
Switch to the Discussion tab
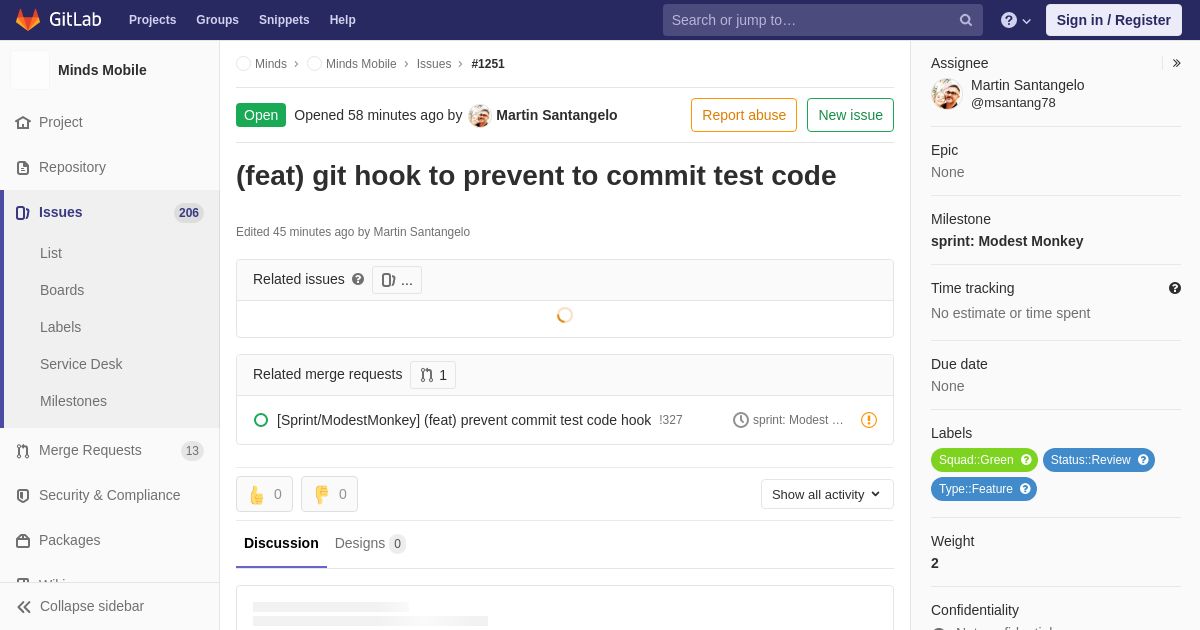pyautogui.click(x=281, y=543)
